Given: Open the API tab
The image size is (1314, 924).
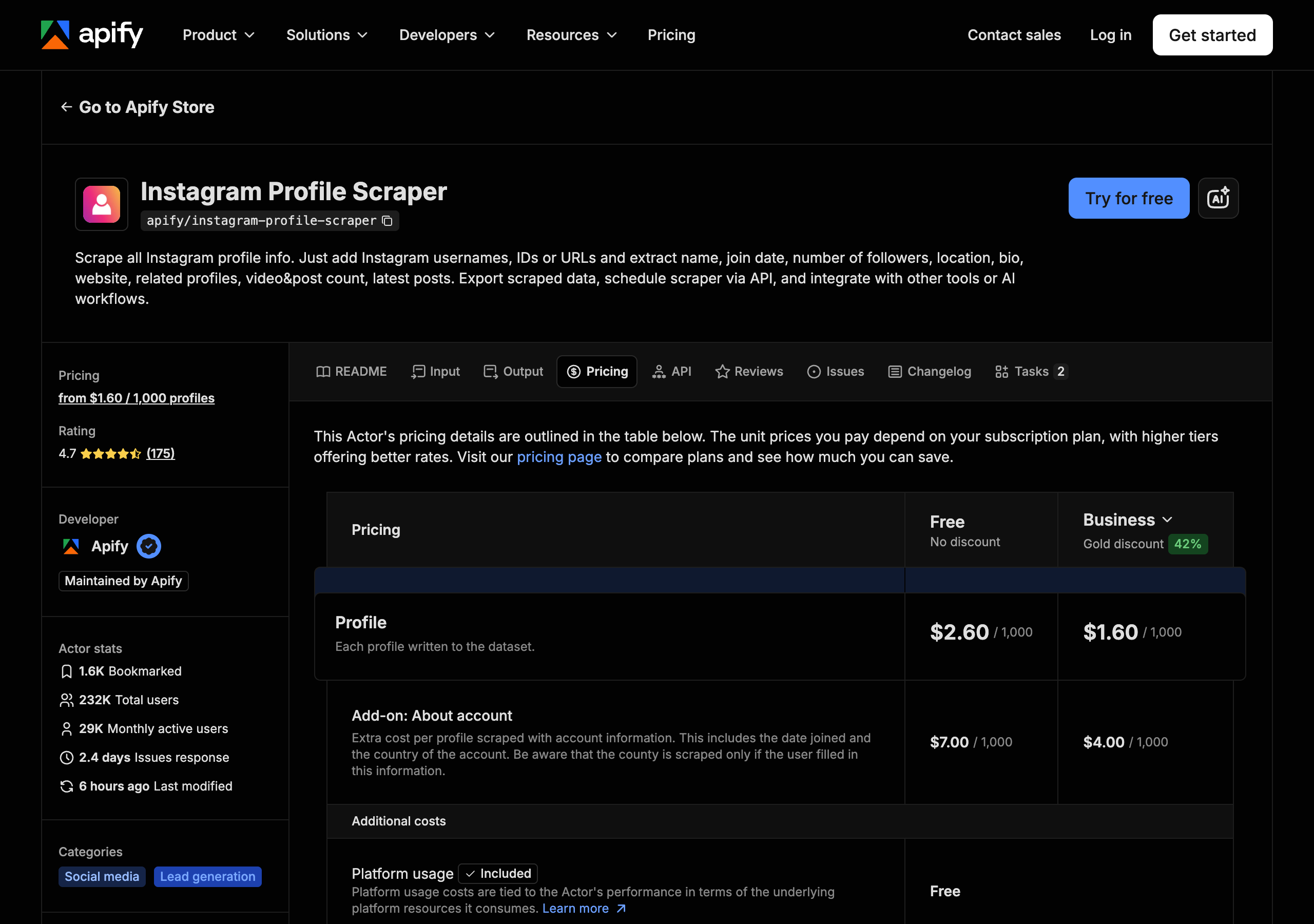Looking at the screenshot, I should [671, 372].
